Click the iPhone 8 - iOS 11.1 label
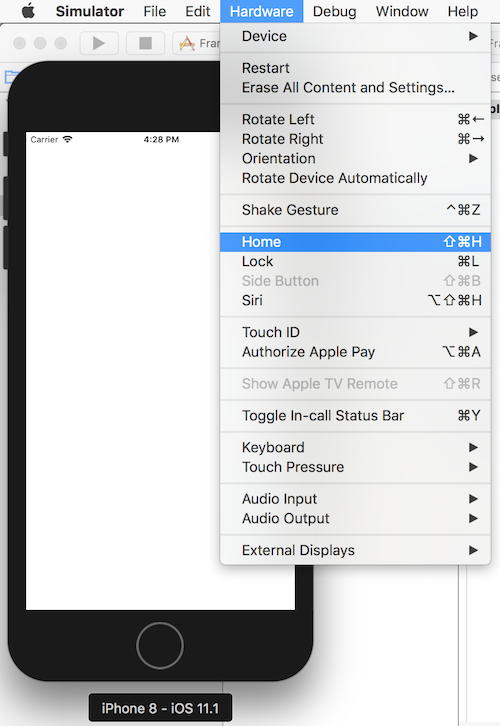 (160, 708)
